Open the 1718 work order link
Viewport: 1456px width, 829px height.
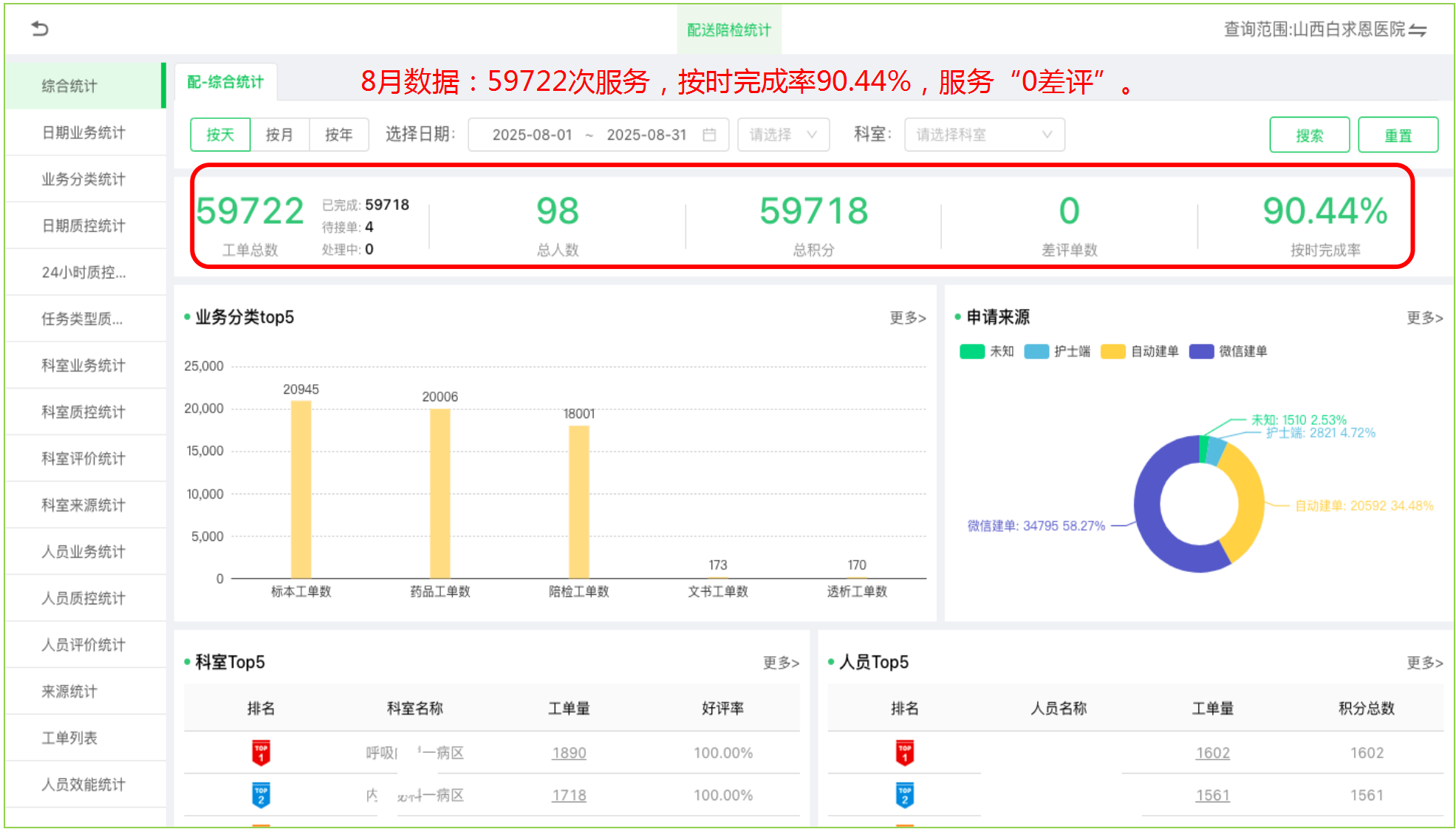569,795
